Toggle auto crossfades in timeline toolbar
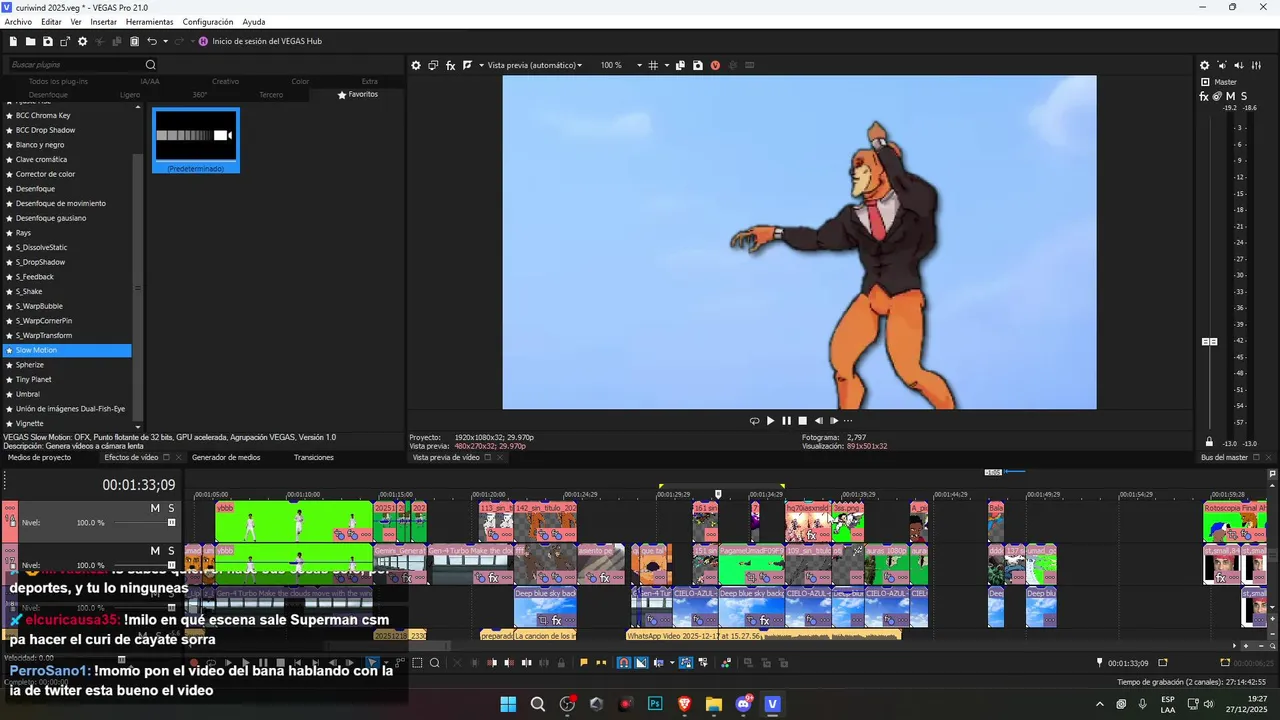Screen dimensions: 1280x720 pyautogui.click(x=641, y=663)
